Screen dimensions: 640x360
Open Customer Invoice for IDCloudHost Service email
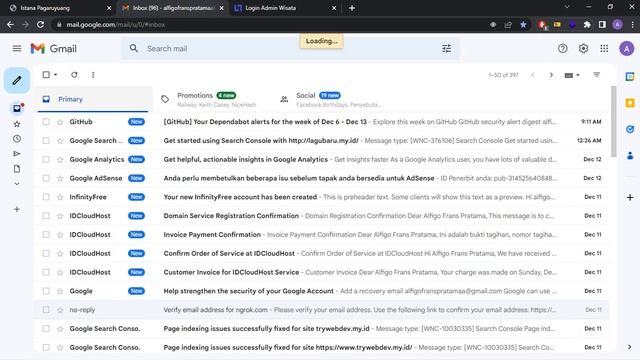321,272
